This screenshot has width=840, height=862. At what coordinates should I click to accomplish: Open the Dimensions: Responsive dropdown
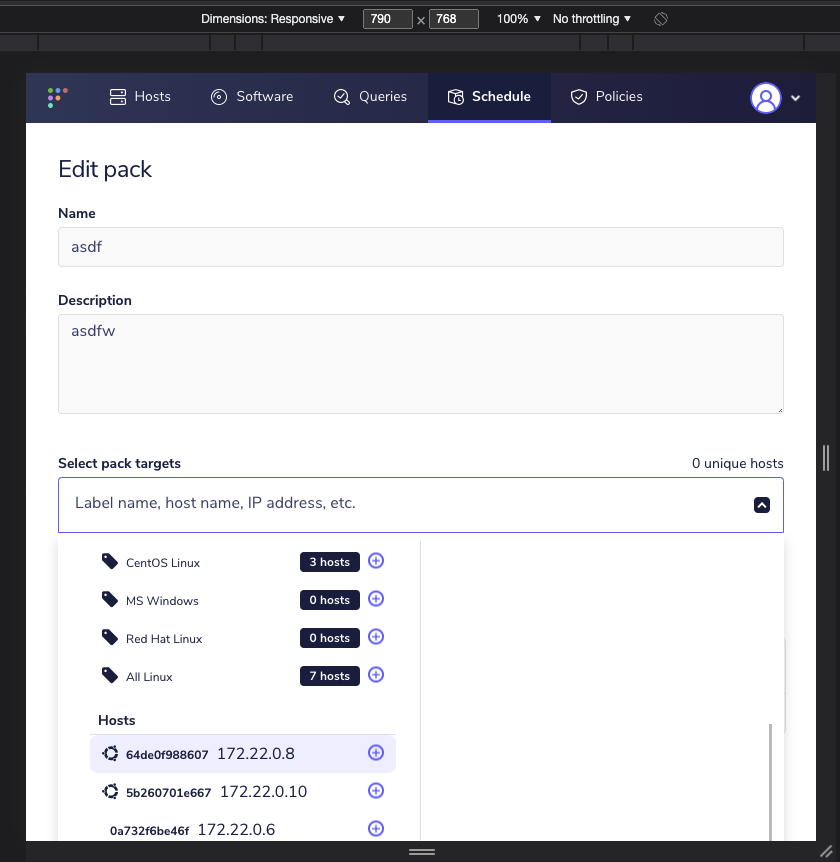pyautogui.click(x=273, y=19)
